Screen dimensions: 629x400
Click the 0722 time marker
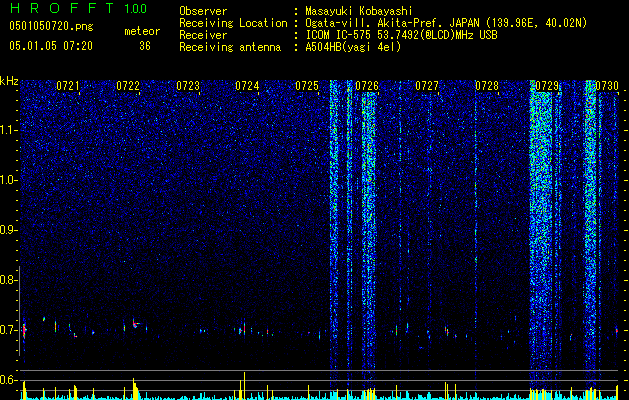(x=128, y=85)
